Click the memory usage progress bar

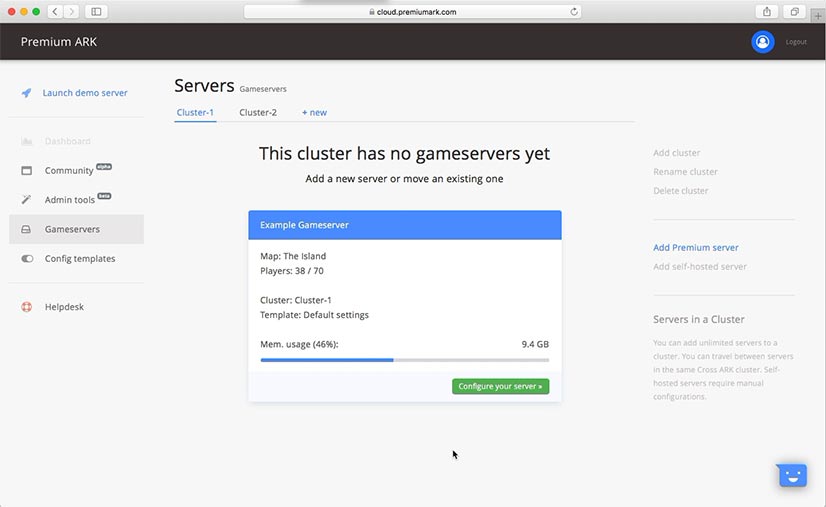pos(405,360)
